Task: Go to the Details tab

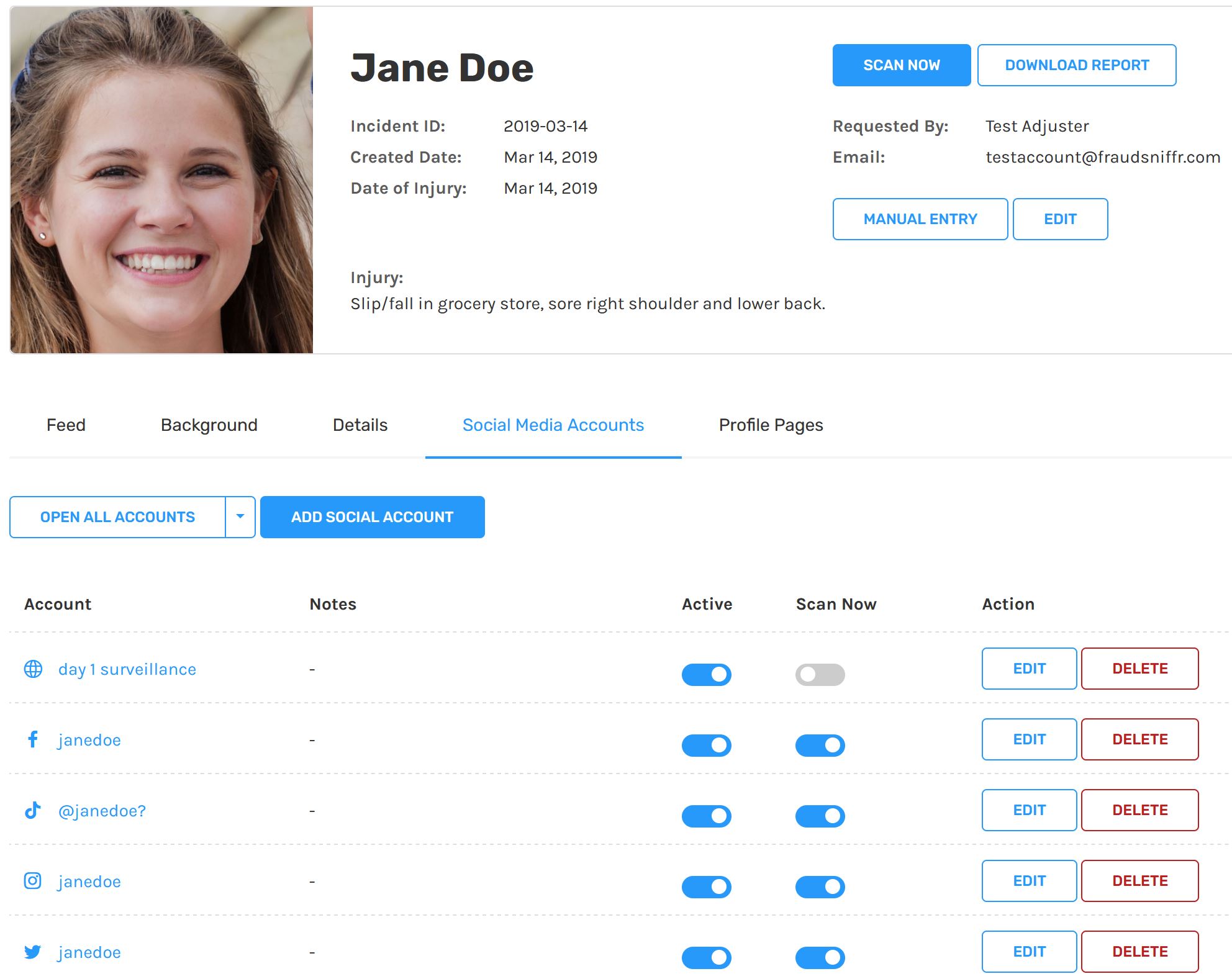Action: point(360,425)
